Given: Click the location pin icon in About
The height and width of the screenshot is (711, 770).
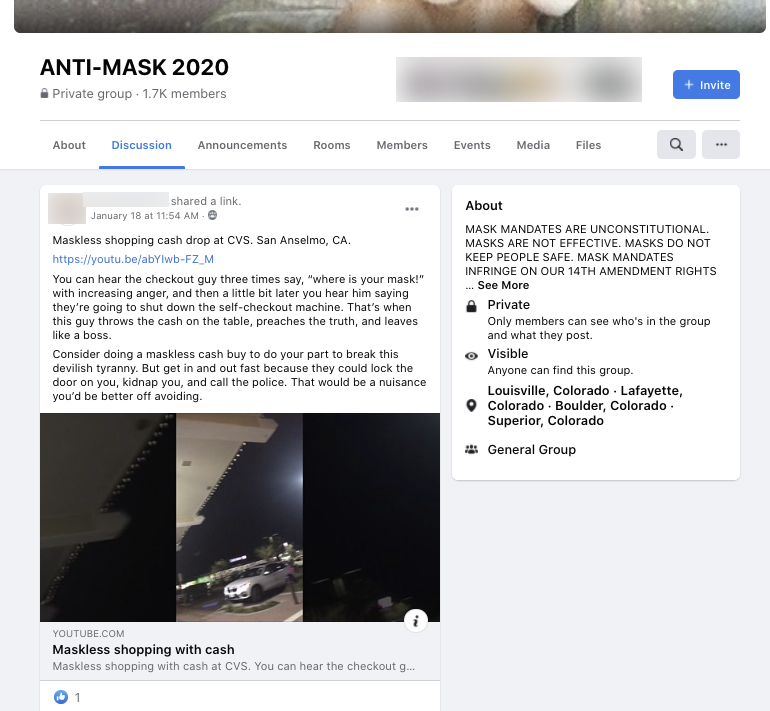Looking at the screenshot, I should (x=471, y=406).
